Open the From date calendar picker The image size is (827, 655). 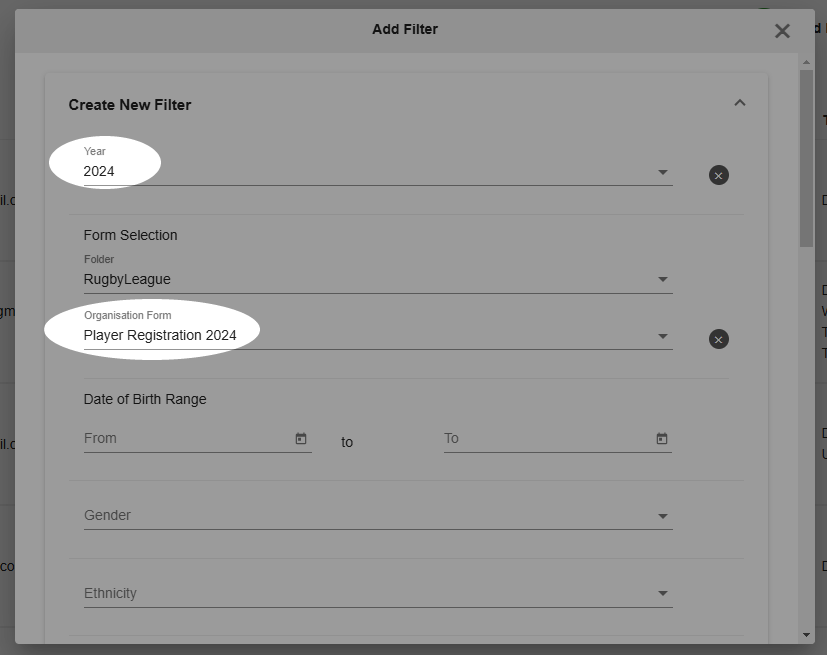[301, 438]
